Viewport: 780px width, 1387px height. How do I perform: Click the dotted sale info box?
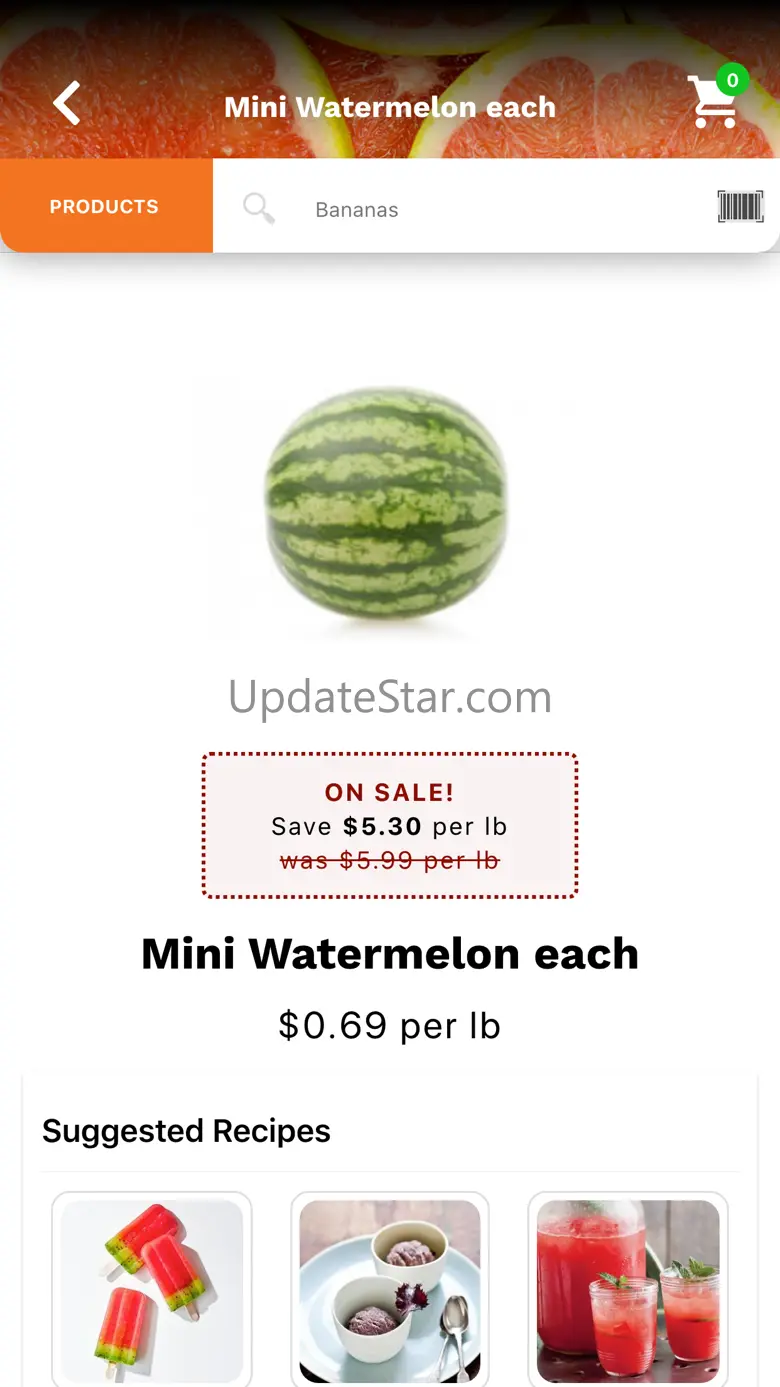tap(390, 826)
